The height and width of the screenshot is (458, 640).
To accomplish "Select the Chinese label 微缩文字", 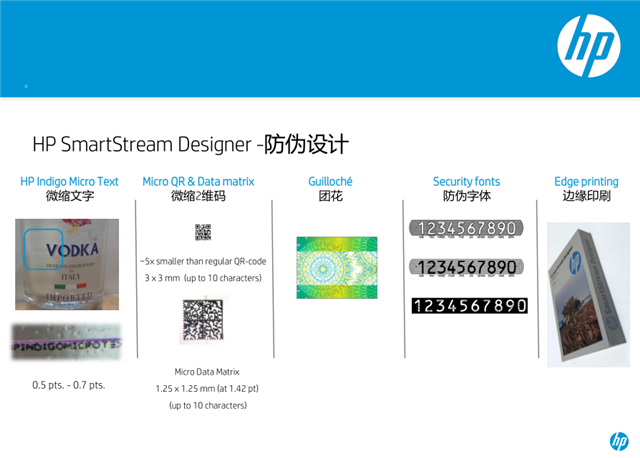I will point(70,196).
